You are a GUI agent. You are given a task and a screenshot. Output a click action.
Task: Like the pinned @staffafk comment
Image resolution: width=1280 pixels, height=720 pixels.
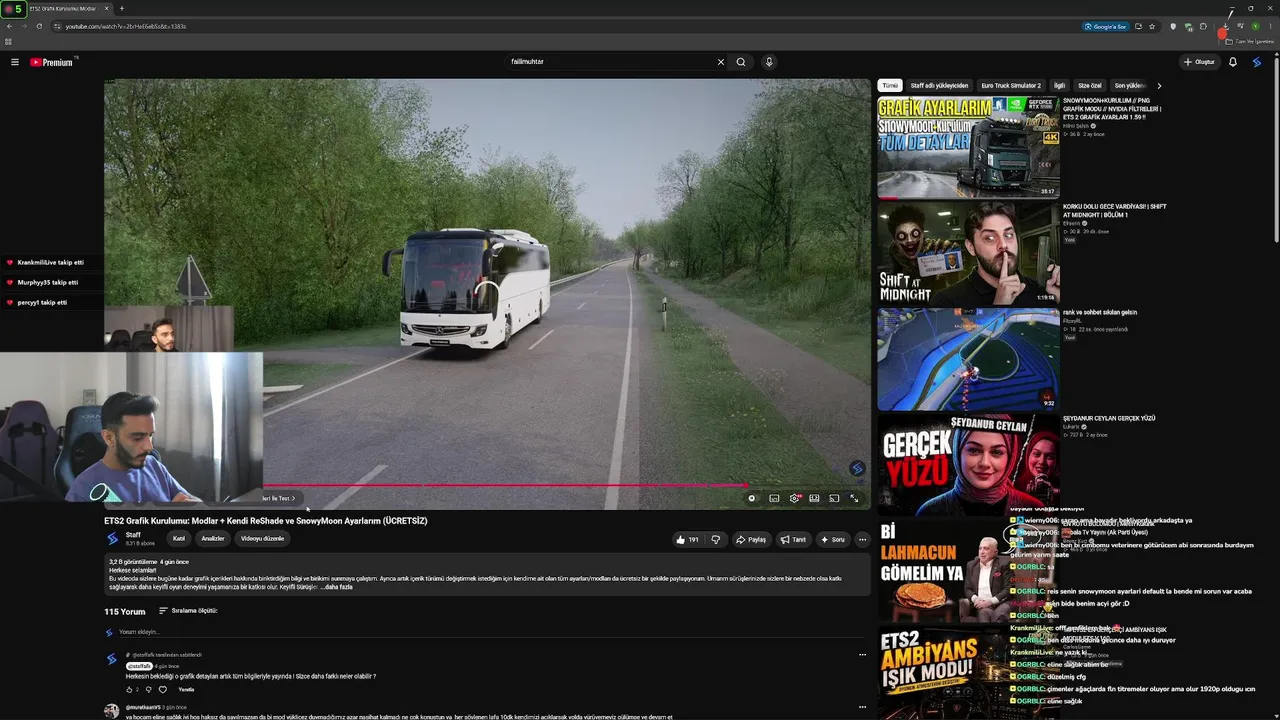129,689
